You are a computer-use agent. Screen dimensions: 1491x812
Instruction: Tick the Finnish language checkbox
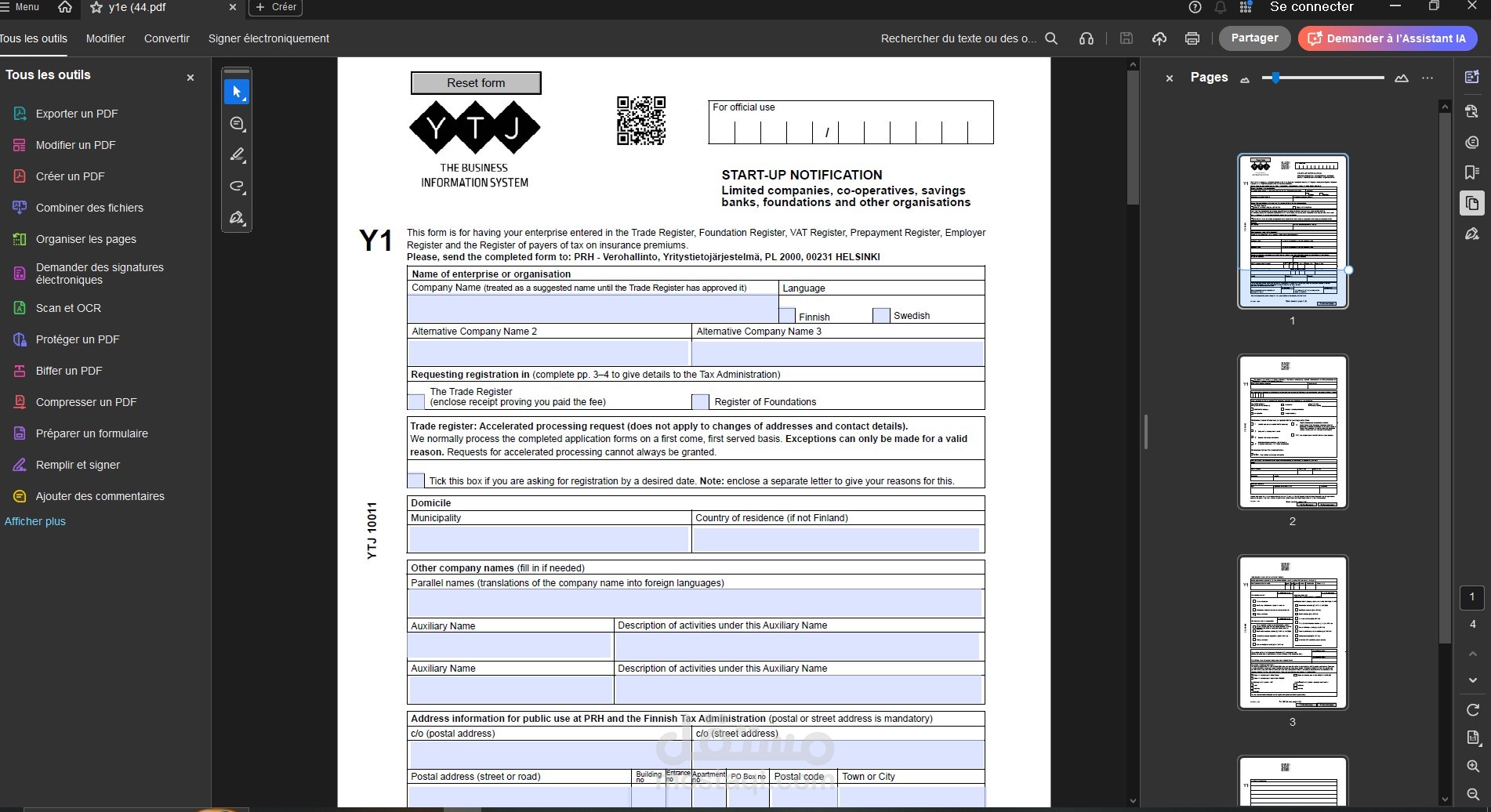(x=787, y=315)
